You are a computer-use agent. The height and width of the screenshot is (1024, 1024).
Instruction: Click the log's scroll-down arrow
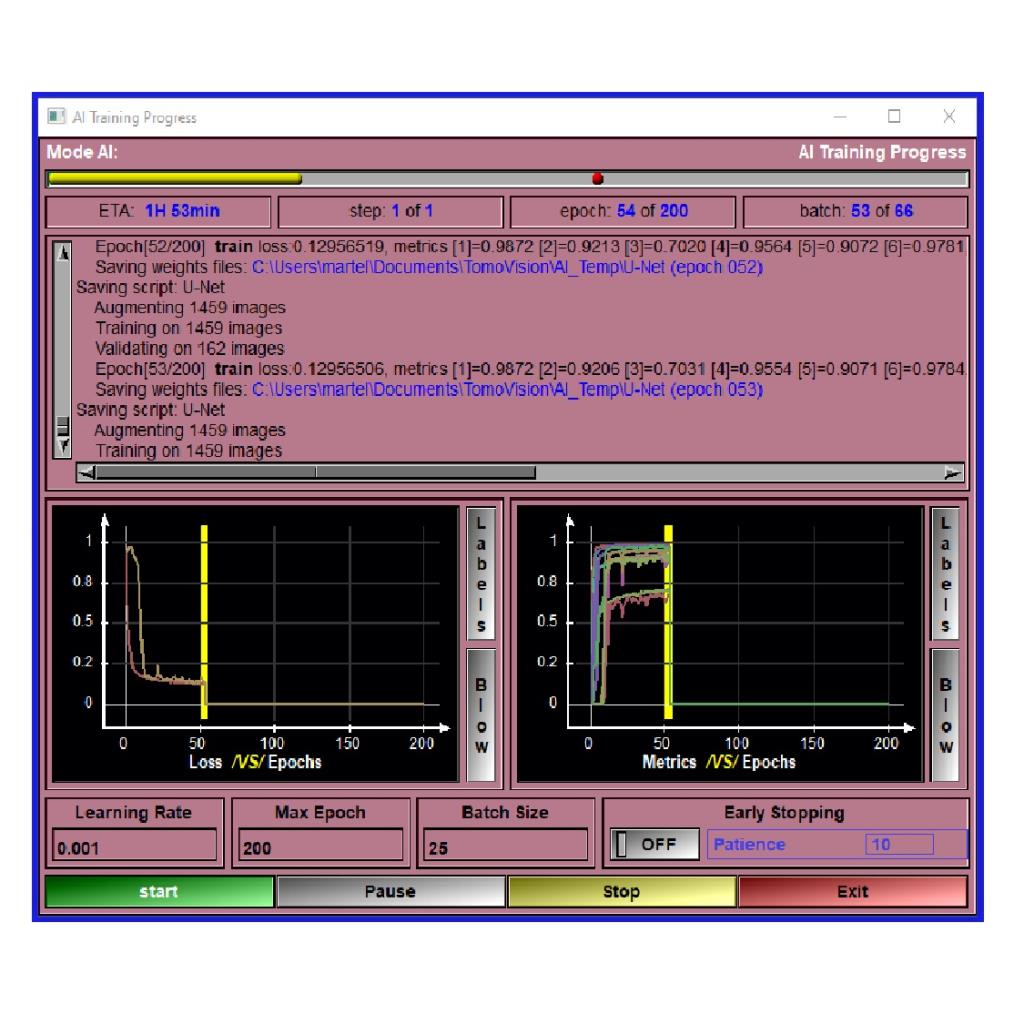[x=63, y=447]
